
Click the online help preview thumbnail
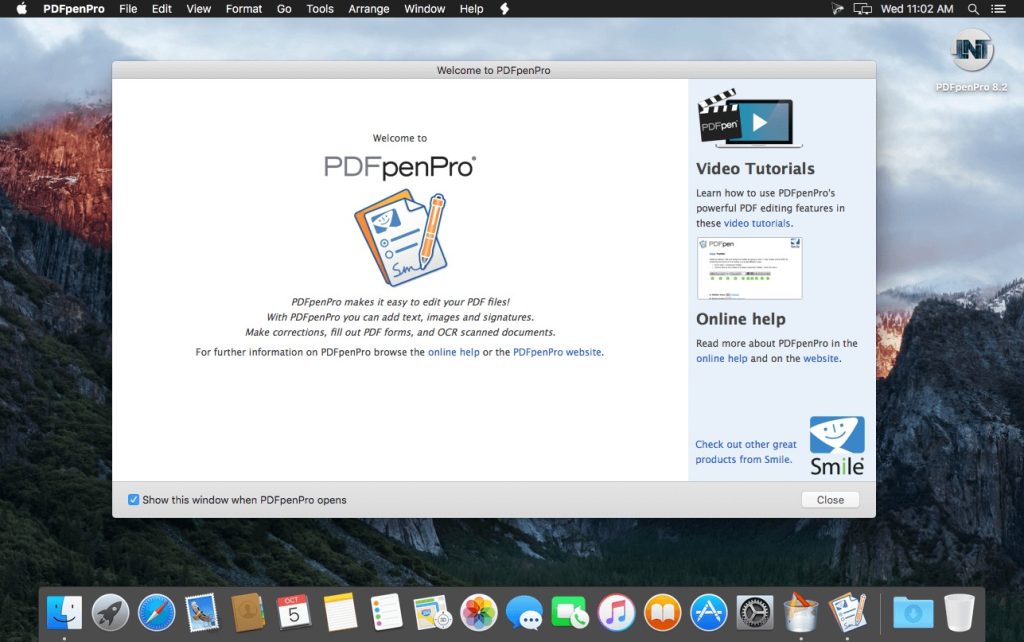coord(749,268)
